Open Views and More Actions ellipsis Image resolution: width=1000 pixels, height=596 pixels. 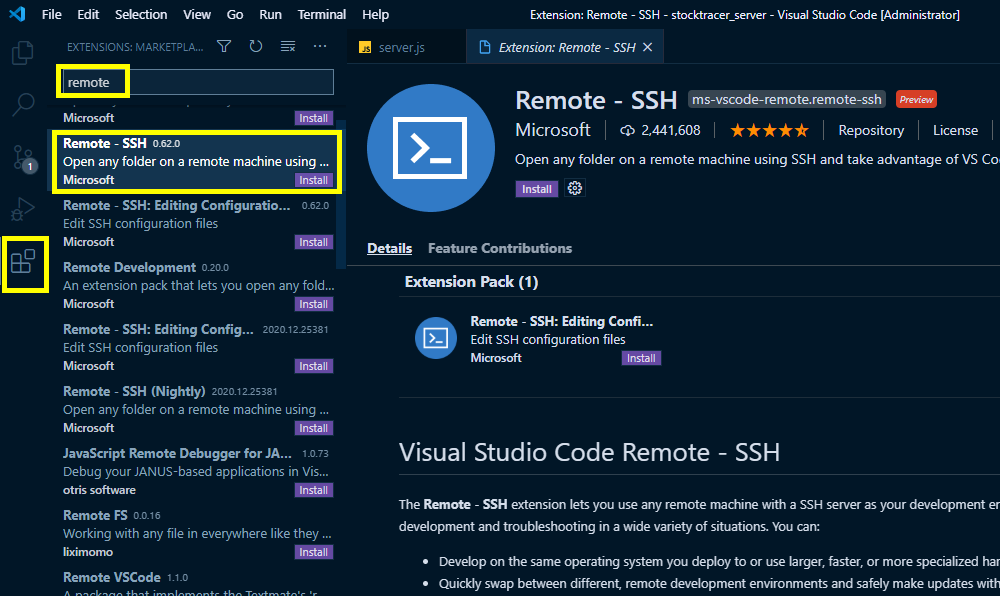pos(320,47)
